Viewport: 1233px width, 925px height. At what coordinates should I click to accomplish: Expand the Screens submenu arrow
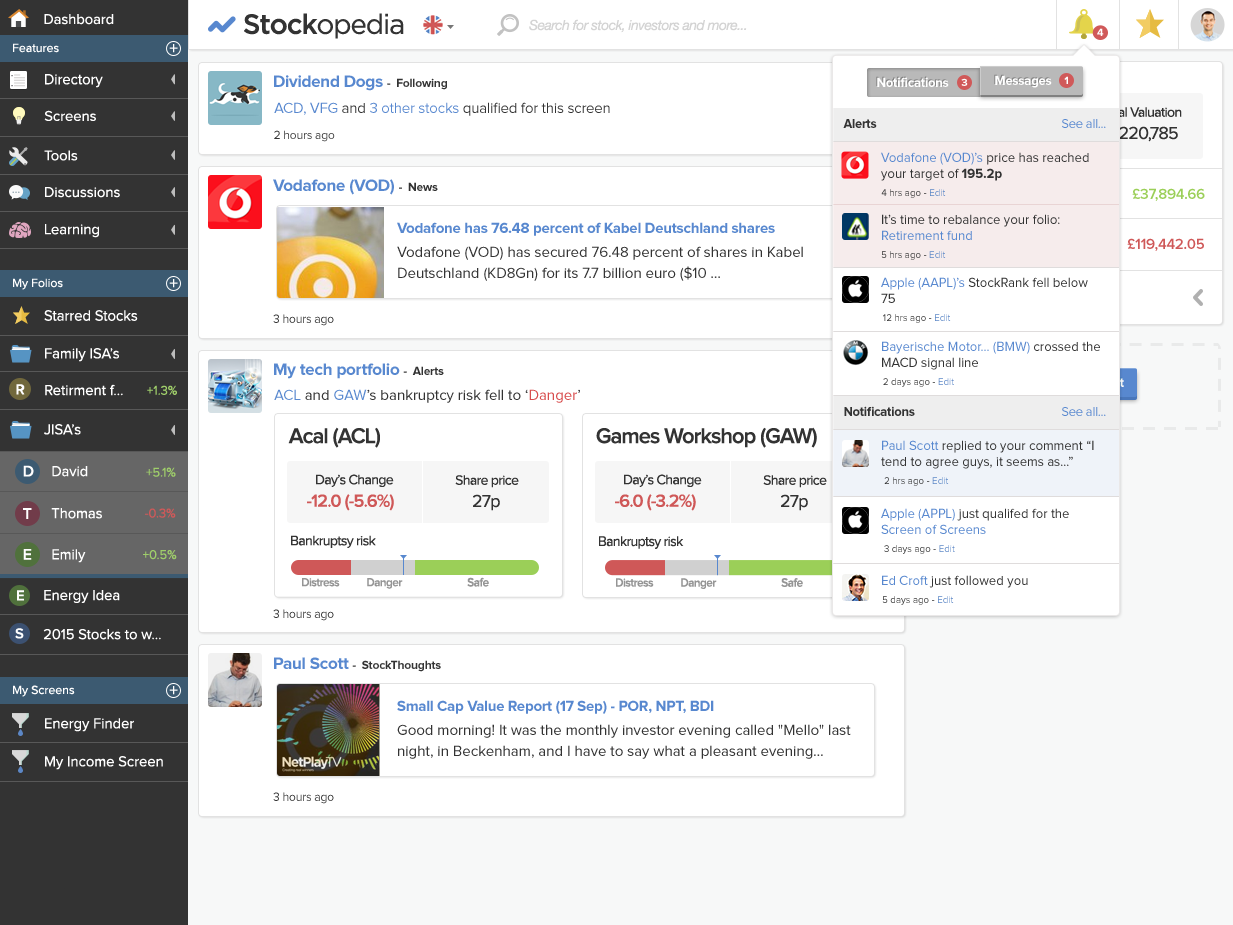pos(173,116)
